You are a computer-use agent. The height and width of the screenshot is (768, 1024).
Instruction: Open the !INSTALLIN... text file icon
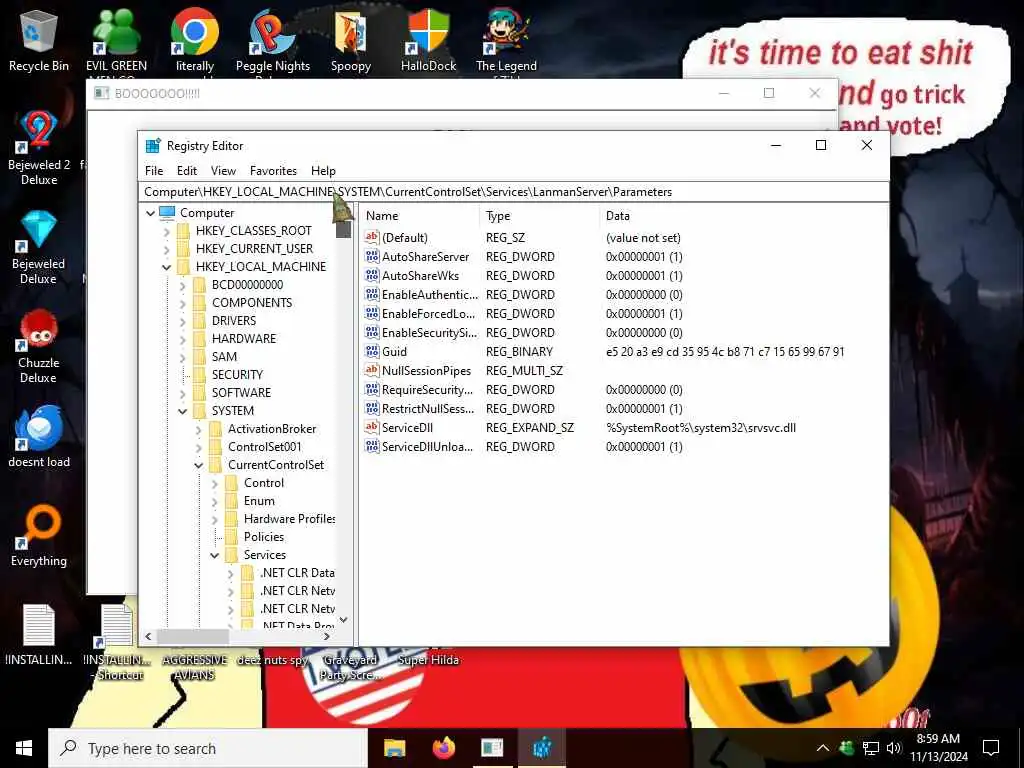[x=39, y=634]
